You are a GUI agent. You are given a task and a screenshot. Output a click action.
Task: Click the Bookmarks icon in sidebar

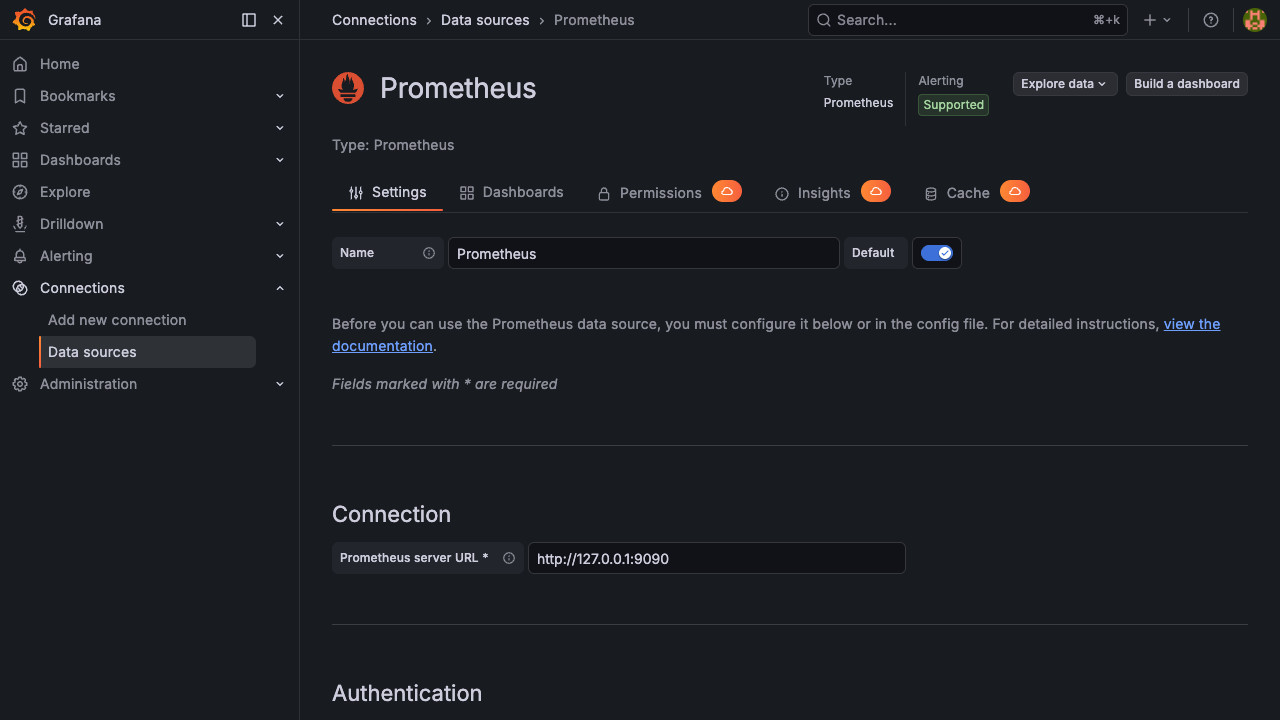coord(20,96)
